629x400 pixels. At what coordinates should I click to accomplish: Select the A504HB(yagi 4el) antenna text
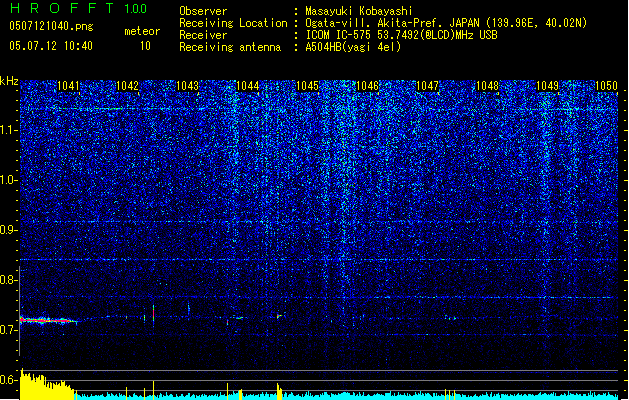[353, 47]
